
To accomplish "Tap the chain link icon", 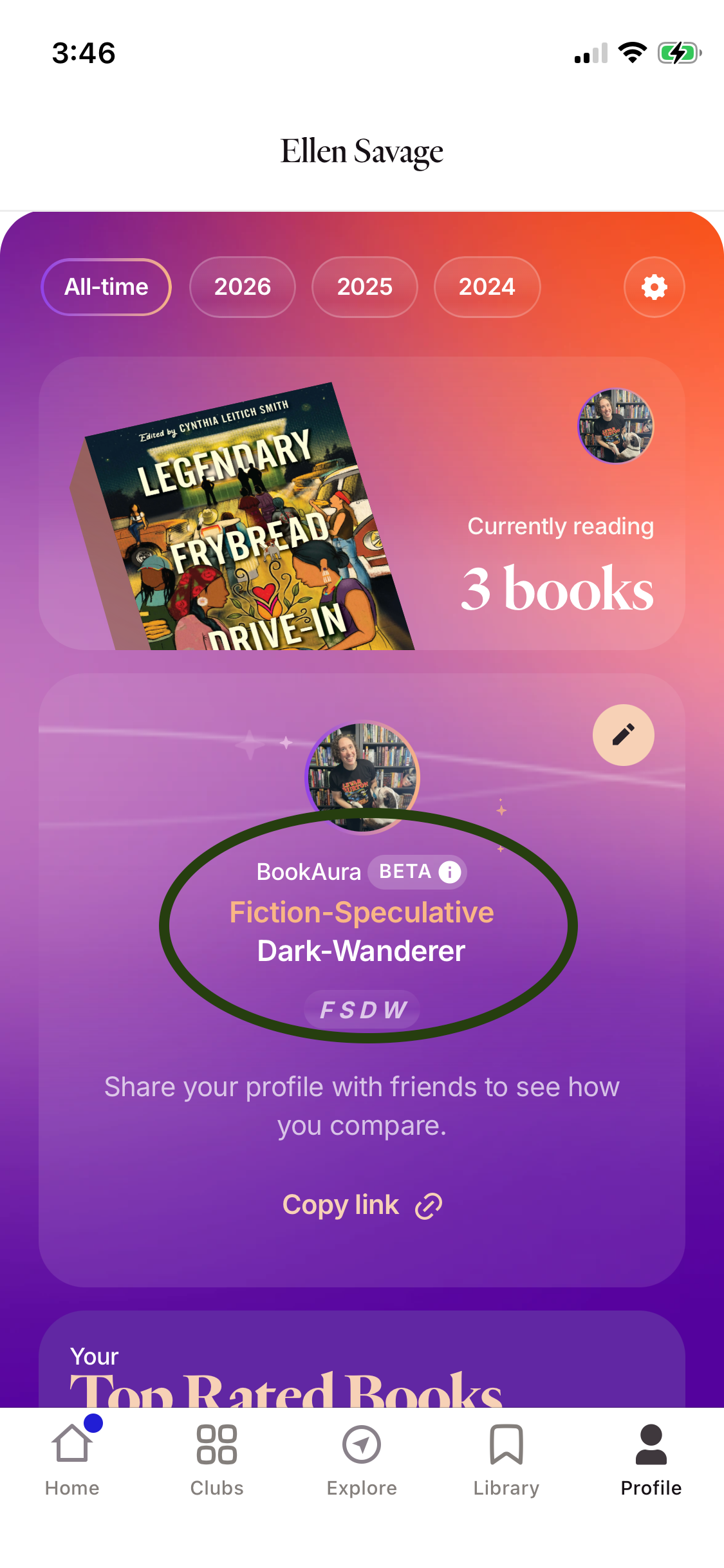I will coord(429,1206).
